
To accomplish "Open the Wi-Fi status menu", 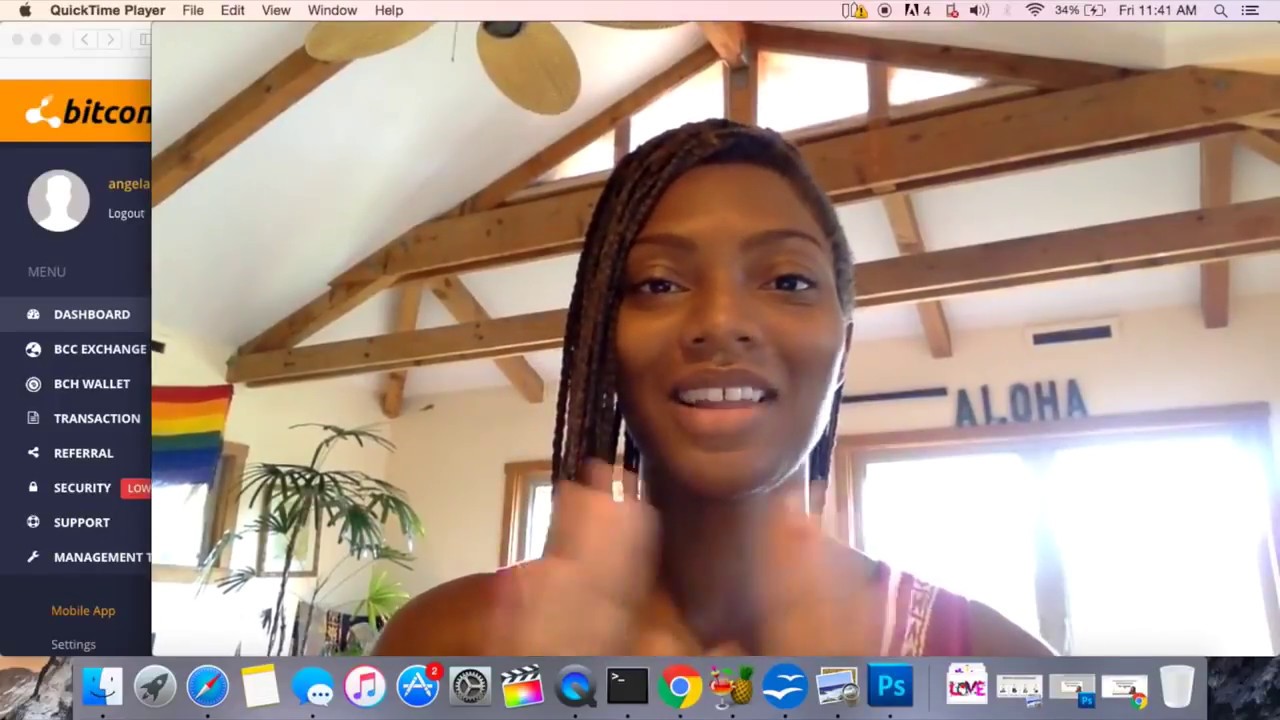I will pos(1034,10).
